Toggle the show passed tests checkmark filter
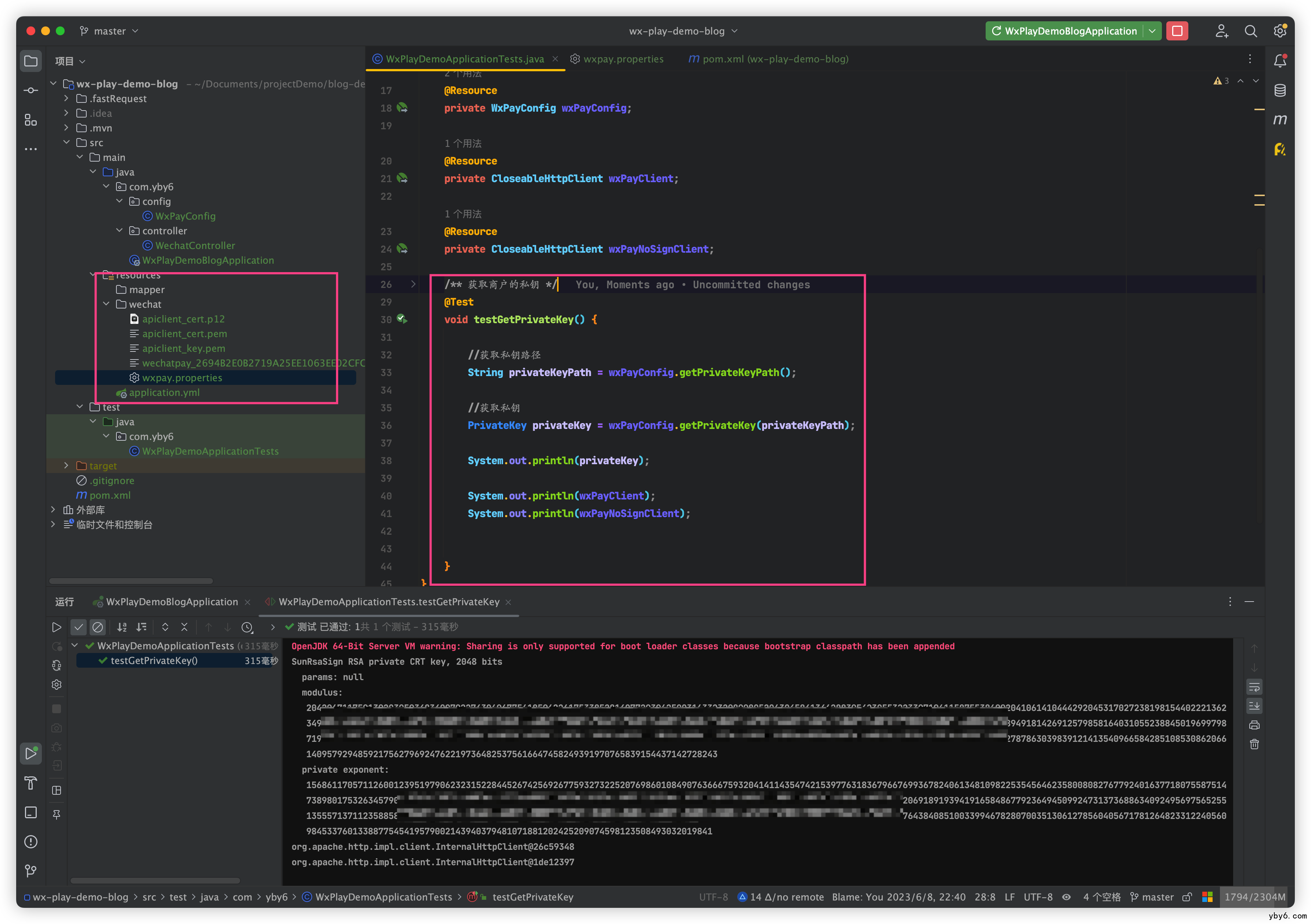The width and height of the screenshot is (1311, 924). click(x=78, y=627)
